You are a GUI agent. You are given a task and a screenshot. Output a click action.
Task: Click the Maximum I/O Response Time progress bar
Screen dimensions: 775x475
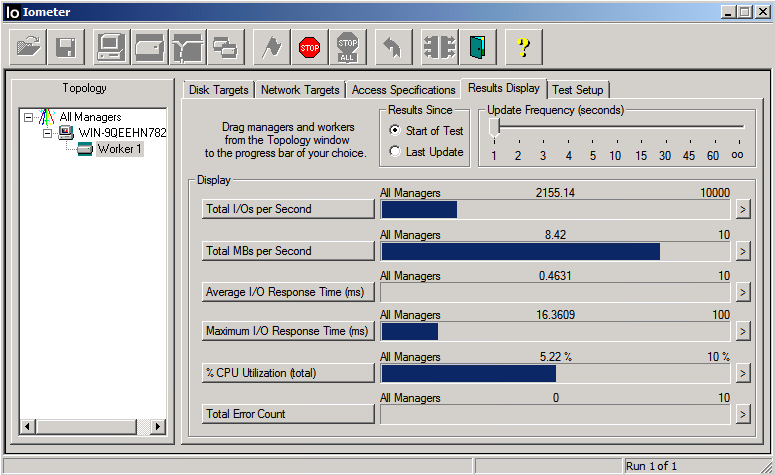[556, 331]
